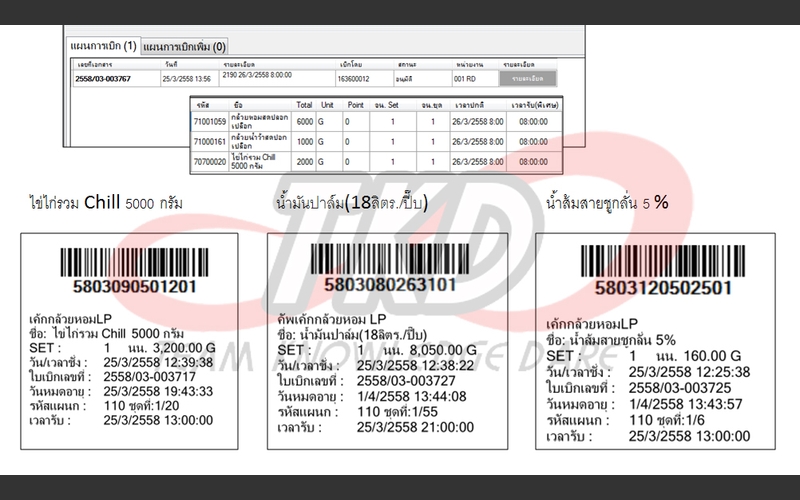Screen dimensions: 800x500
Task: Click requisition number 2558/03-003727
Action: click(x=406, y=381)
